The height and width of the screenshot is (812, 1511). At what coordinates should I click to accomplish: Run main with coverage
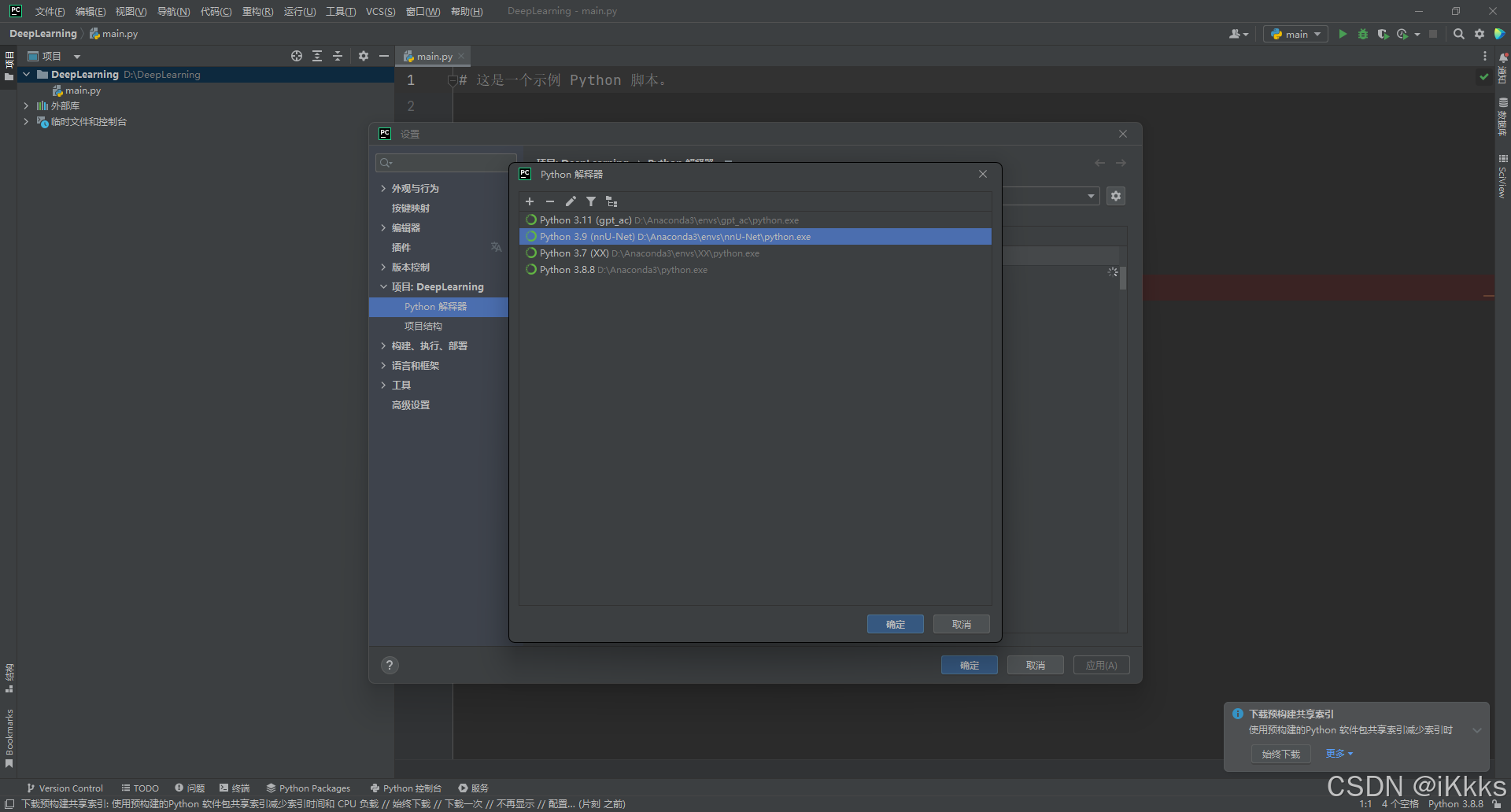(x=1383, y=34)
